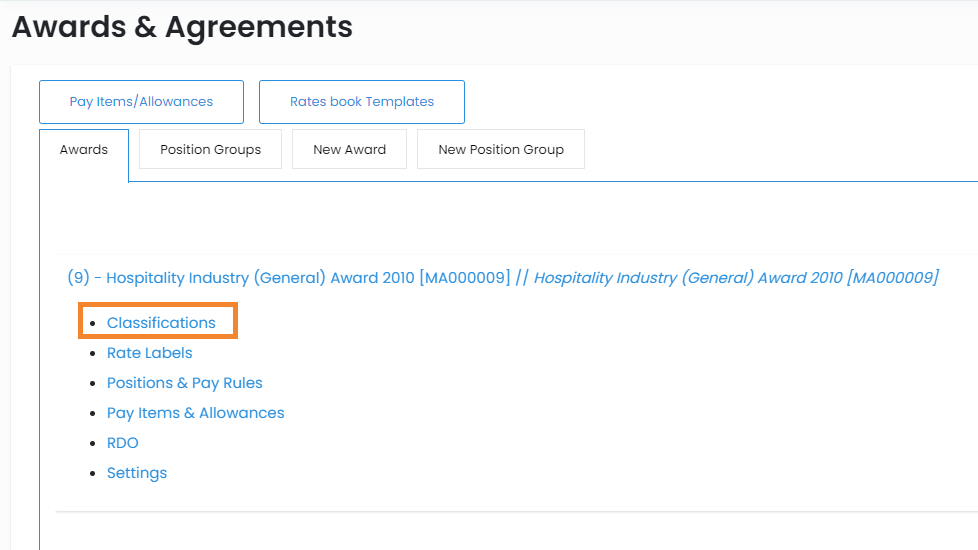Click the bullet next to RDO

92,444
